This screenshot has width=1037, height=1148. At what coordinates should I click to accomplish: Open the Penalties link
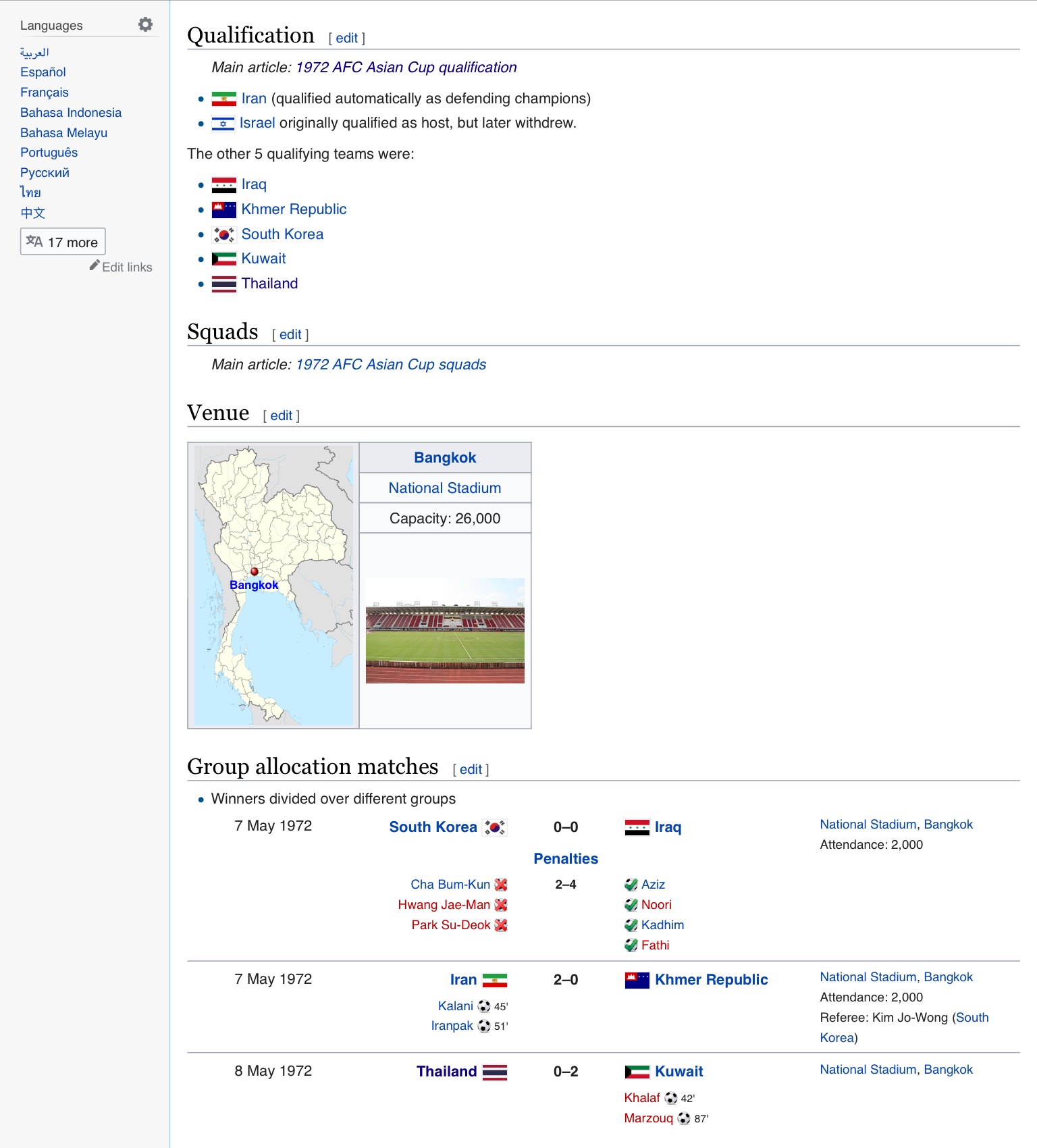[x=566, y=859]
